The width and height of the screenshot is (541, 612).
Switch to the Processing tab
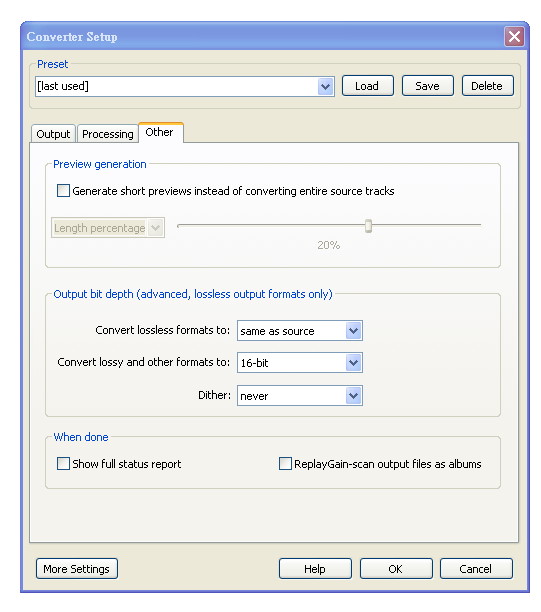[x=108, y=134]
